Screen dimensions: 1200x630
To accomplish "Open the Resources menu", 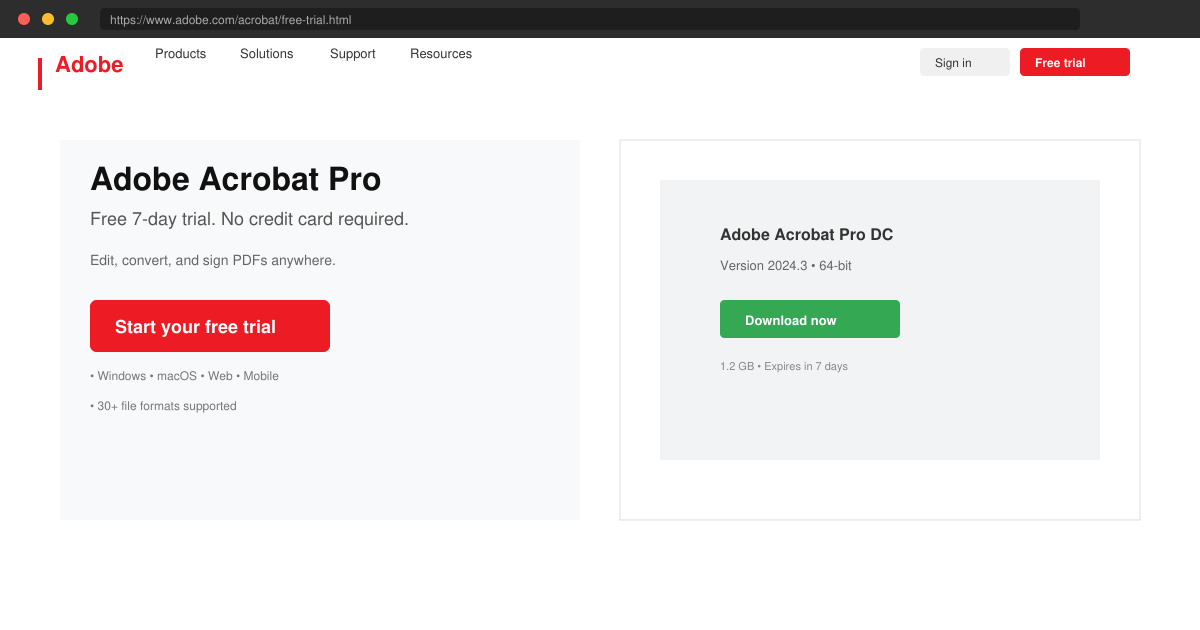I will [x=441, y=54].
